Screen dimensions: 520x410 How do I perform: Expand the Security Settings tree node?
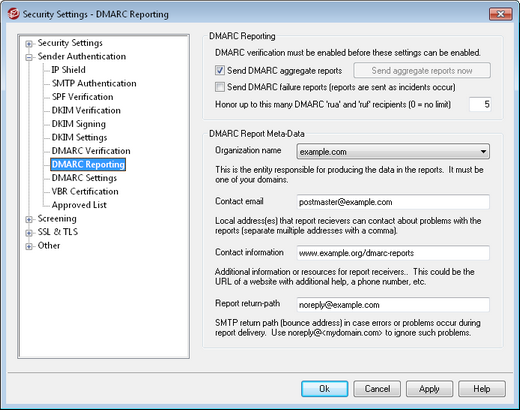coord(29,44)
